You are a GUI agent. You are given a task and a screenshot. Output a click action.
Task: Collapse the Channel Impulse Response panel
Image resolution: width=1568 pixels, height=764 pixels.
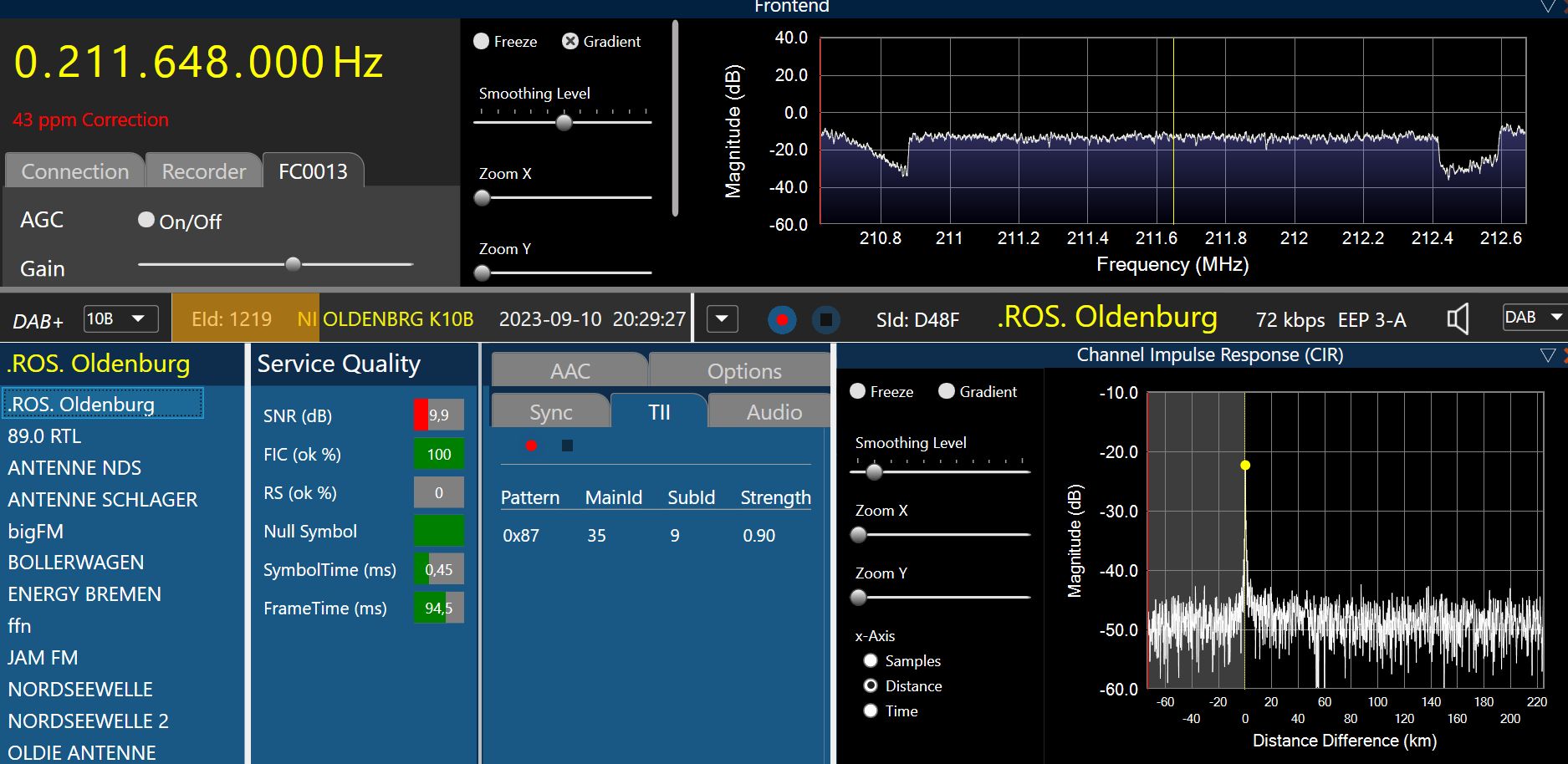pos(1547,355)
